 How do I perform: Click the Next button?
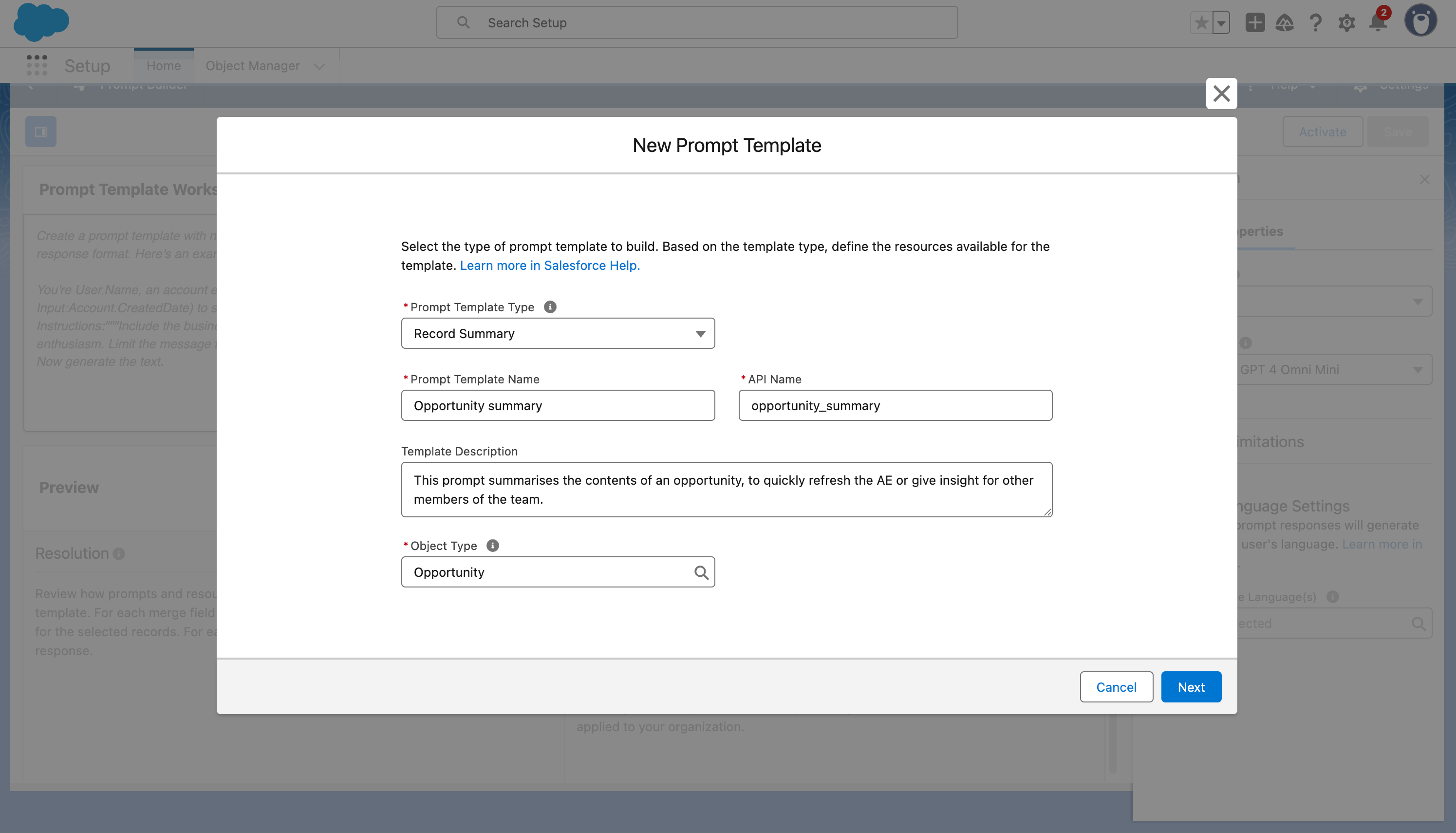[1191, 686]
